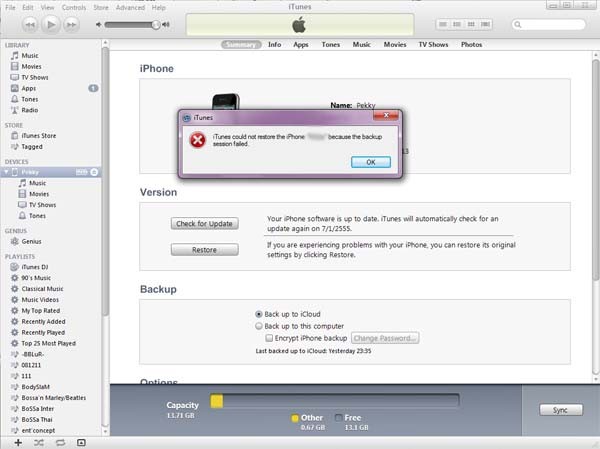The width and height of the screenshot is (600, 449).
Task: Open the Recently Added playlist
Action: point(43,322)
